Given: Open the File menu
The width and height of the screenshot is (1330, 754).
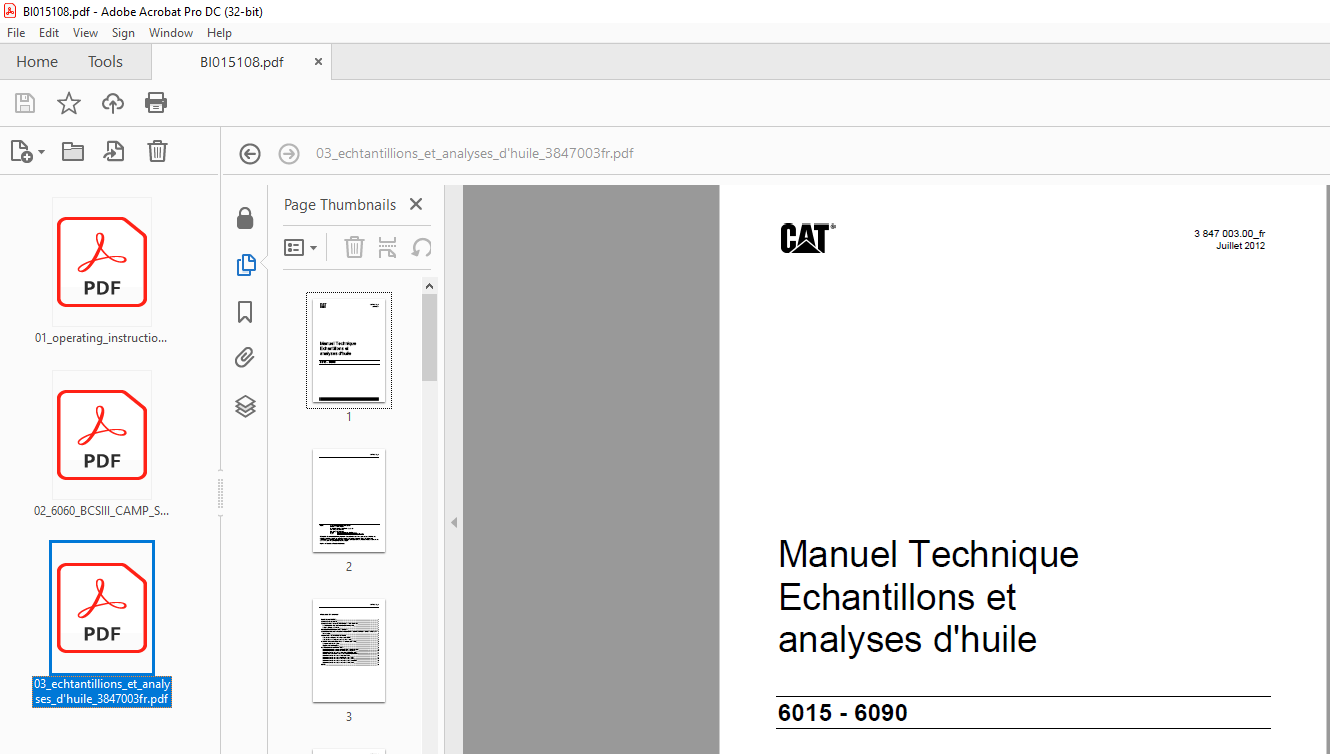Looking at the screenshot, I should pos(16,33).
